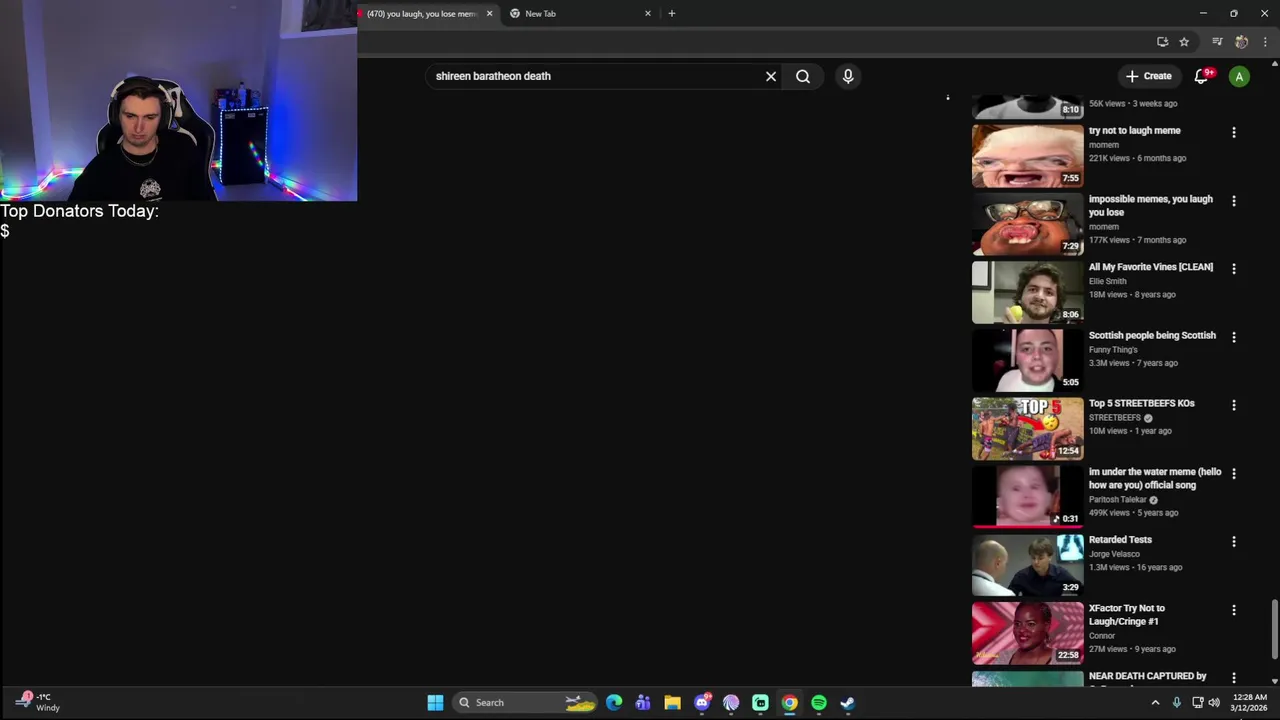The width and height of the screenshot is (1280, 720).
Task: Open the volume icon in the system tray
Action: (1214, 703)
